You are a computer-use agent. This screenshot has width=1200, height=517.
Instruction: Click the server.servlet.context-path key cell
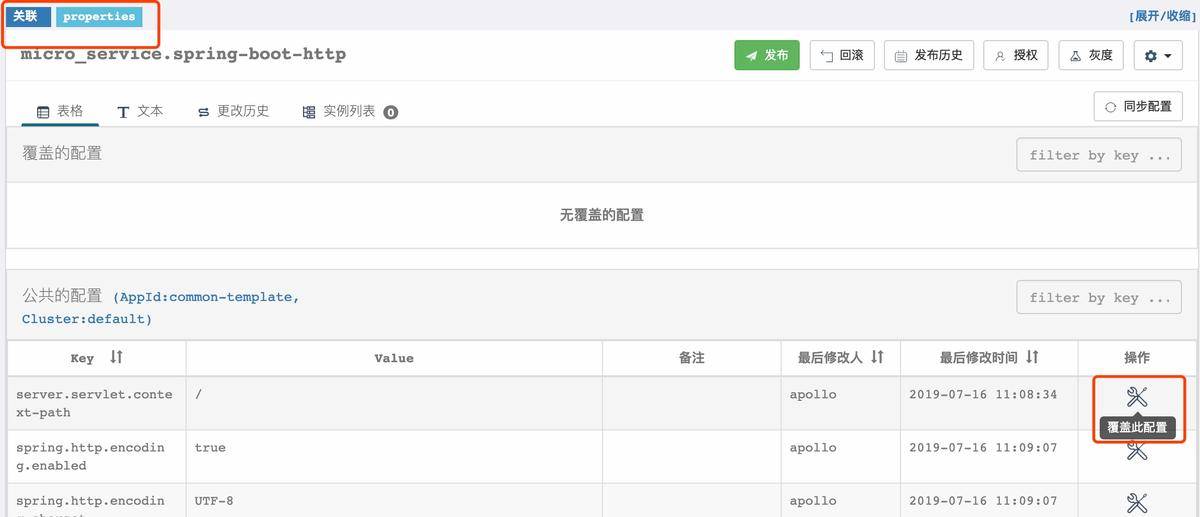(x=96, y=403)
